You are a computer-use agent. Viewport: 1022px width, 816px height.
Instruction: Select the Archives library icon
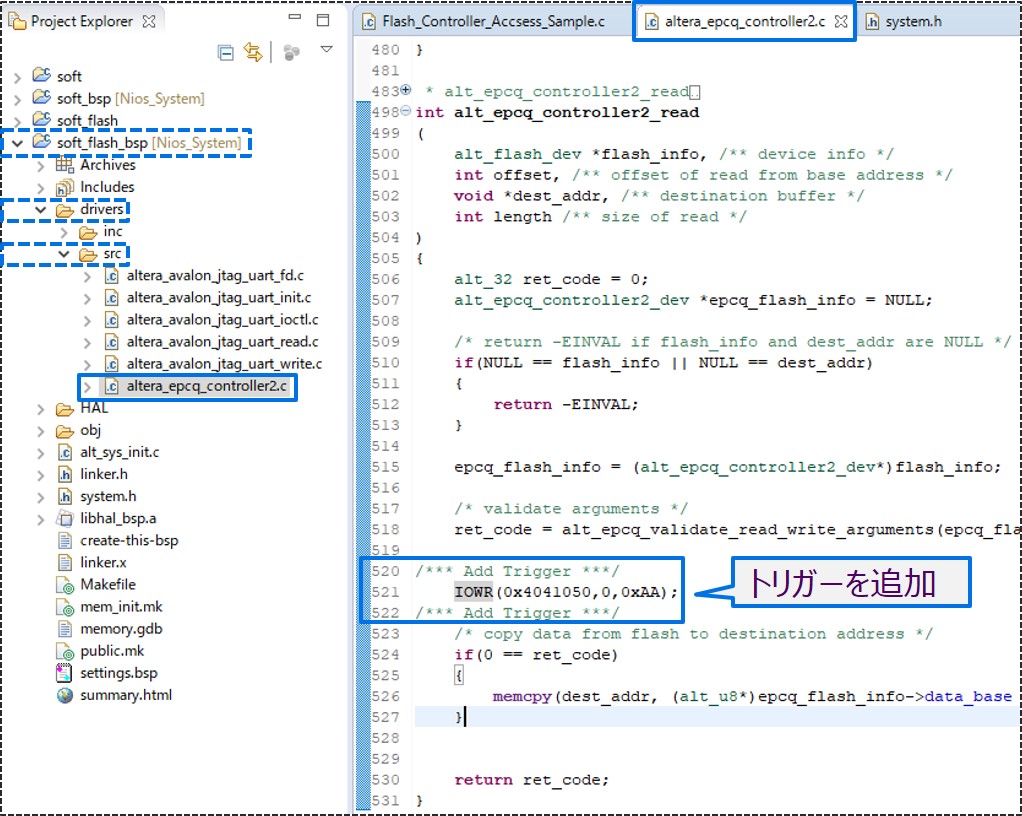(x=65, y=165)
